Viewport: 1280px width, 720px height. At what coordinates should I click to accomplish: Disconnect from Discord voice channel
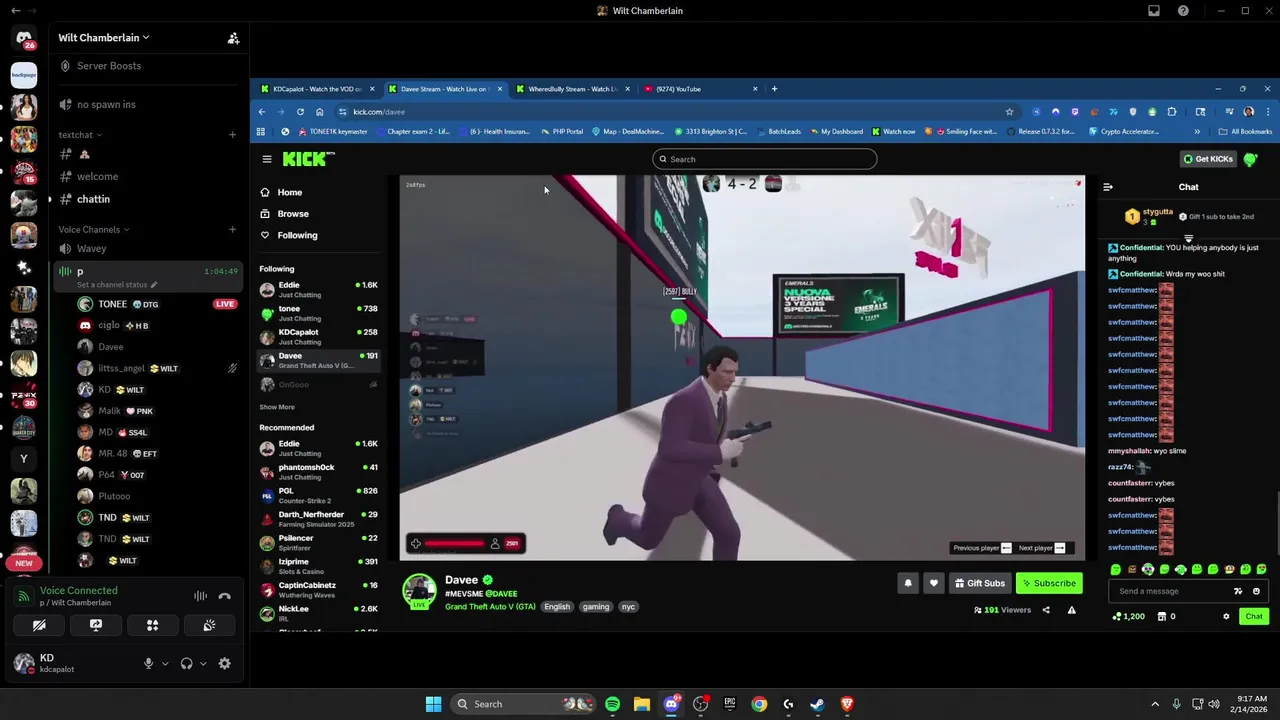coord(224,596)
